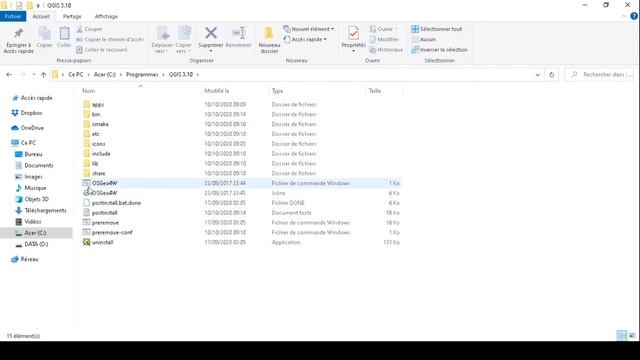Select OneDrive in the sidebar

click(x=32, y=128)
